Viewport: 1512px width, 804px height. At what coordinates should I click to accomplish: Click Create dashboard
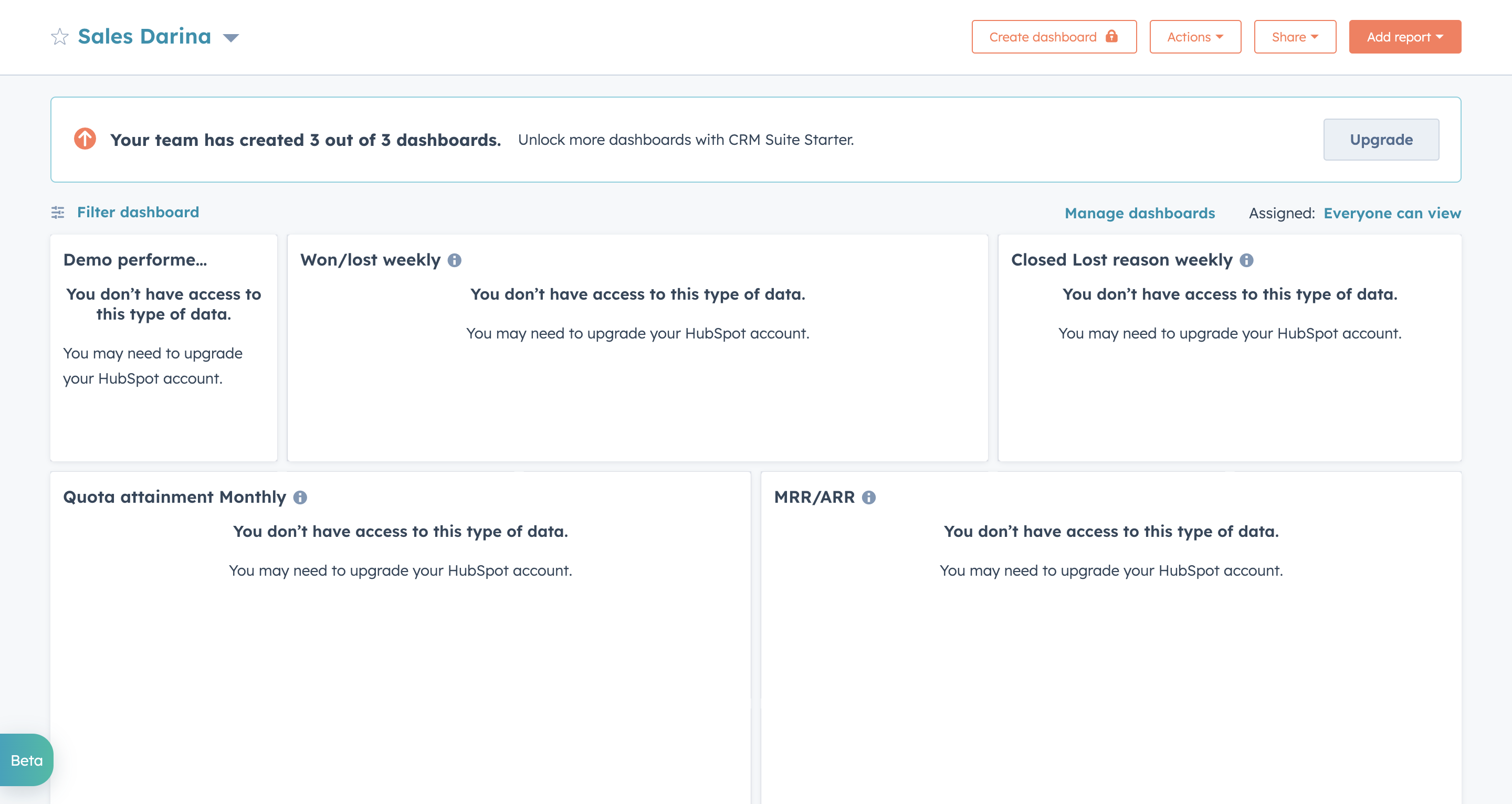pos(1043,36)
